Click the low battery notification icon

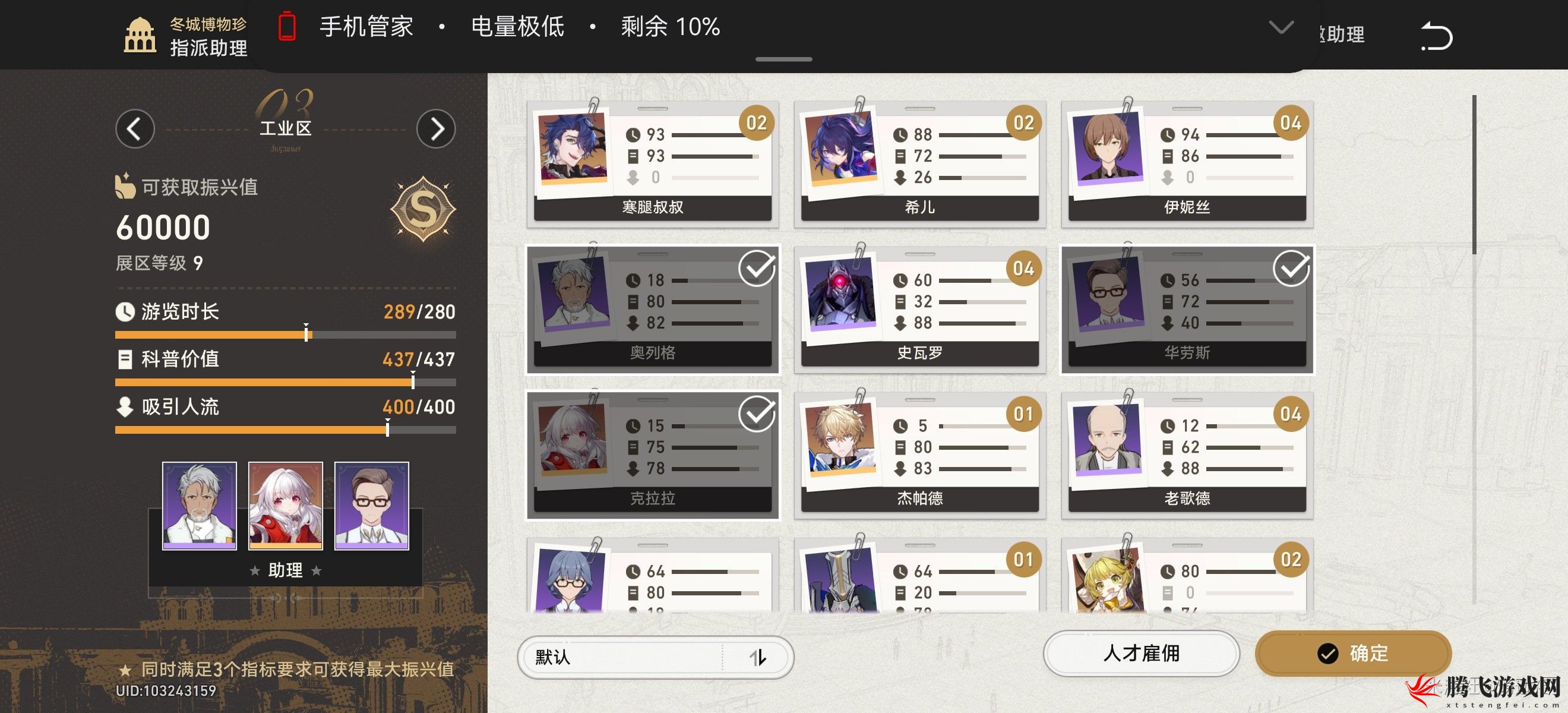[x=287, y=27]
